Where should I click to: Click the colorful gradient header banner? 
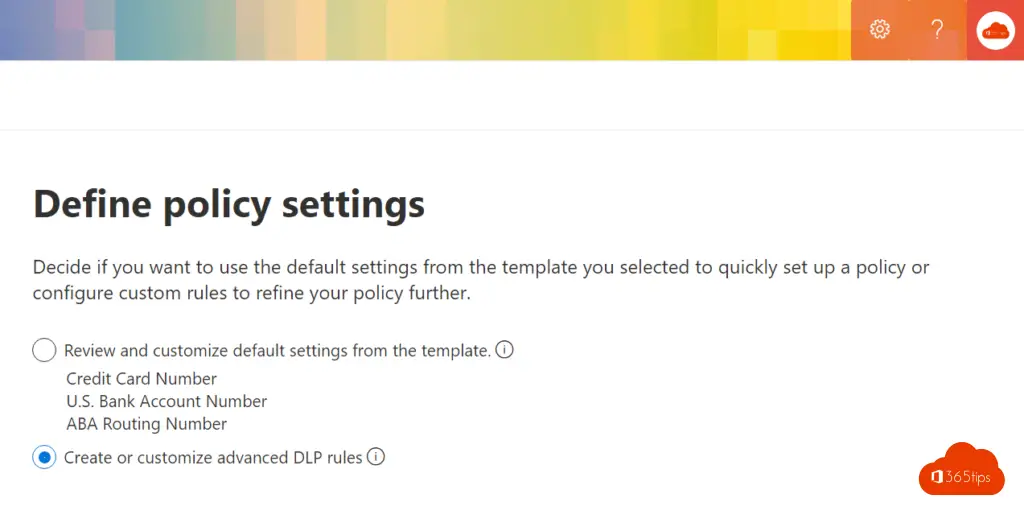coord(400,30)
